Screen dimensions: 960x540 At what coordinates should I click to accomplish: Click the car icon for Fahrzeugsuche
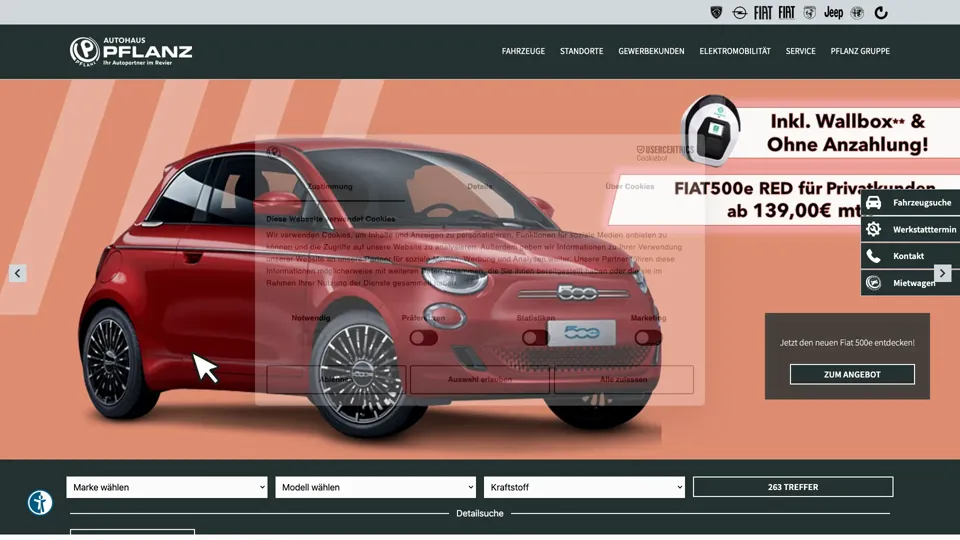pos(874,203)
